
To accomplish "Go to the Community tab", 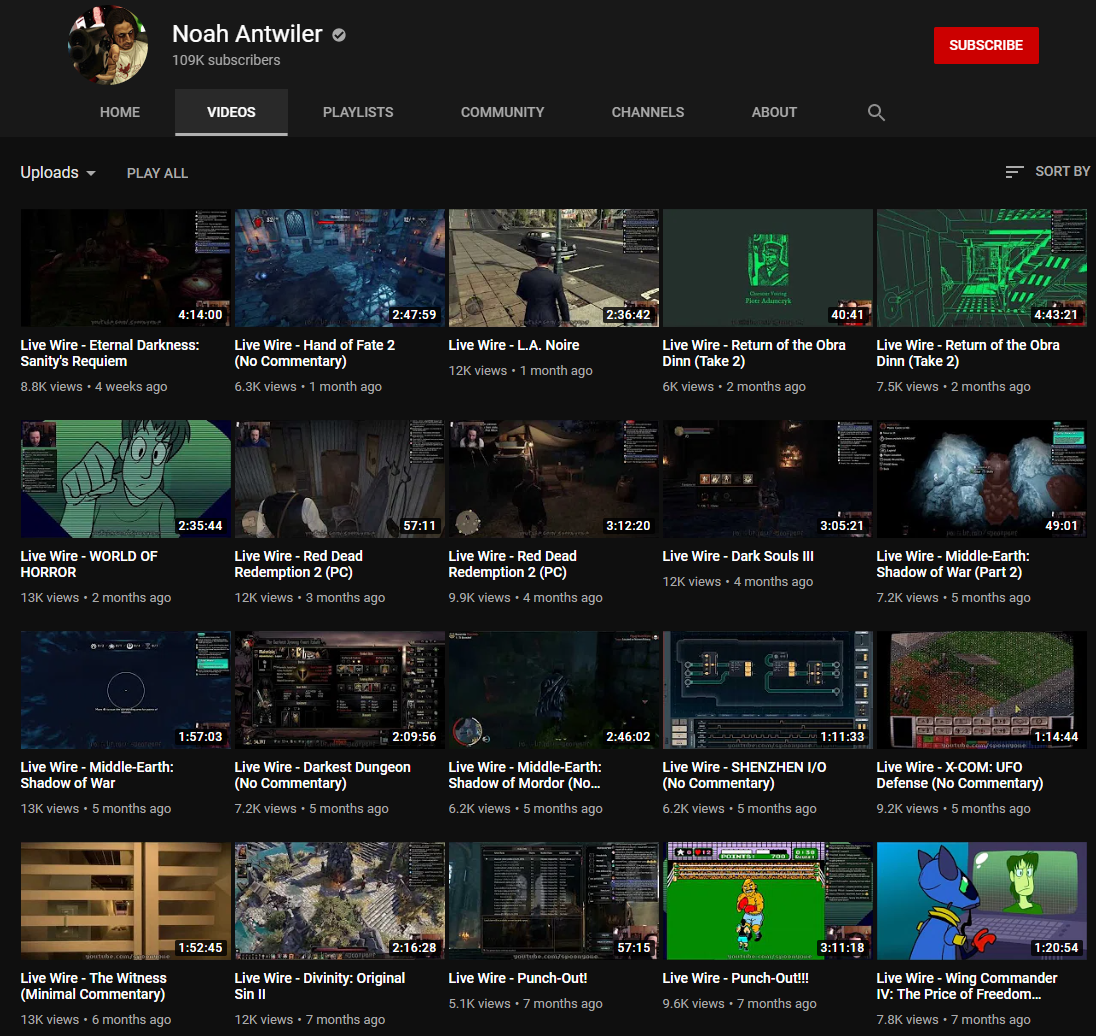I will pyautogui.click(x=503, y=113).
